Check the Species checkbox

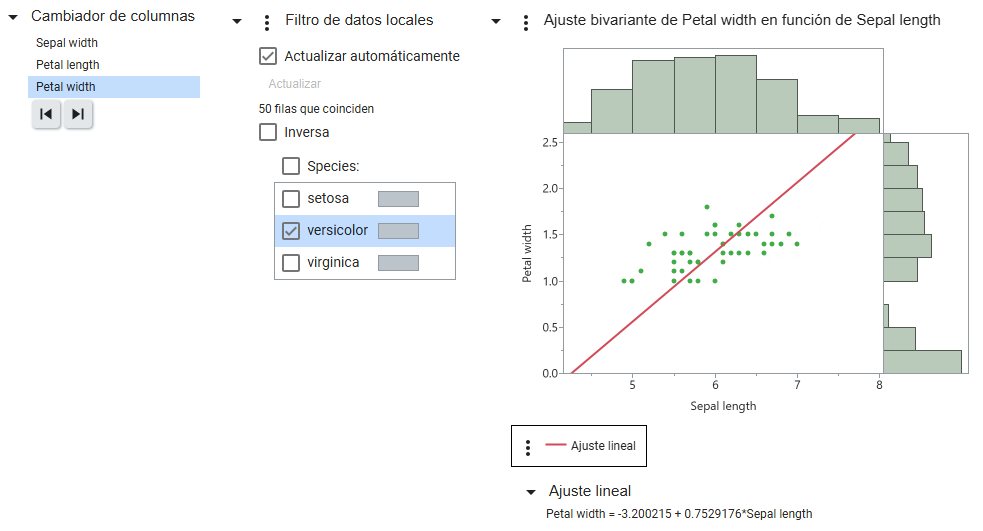291,166
